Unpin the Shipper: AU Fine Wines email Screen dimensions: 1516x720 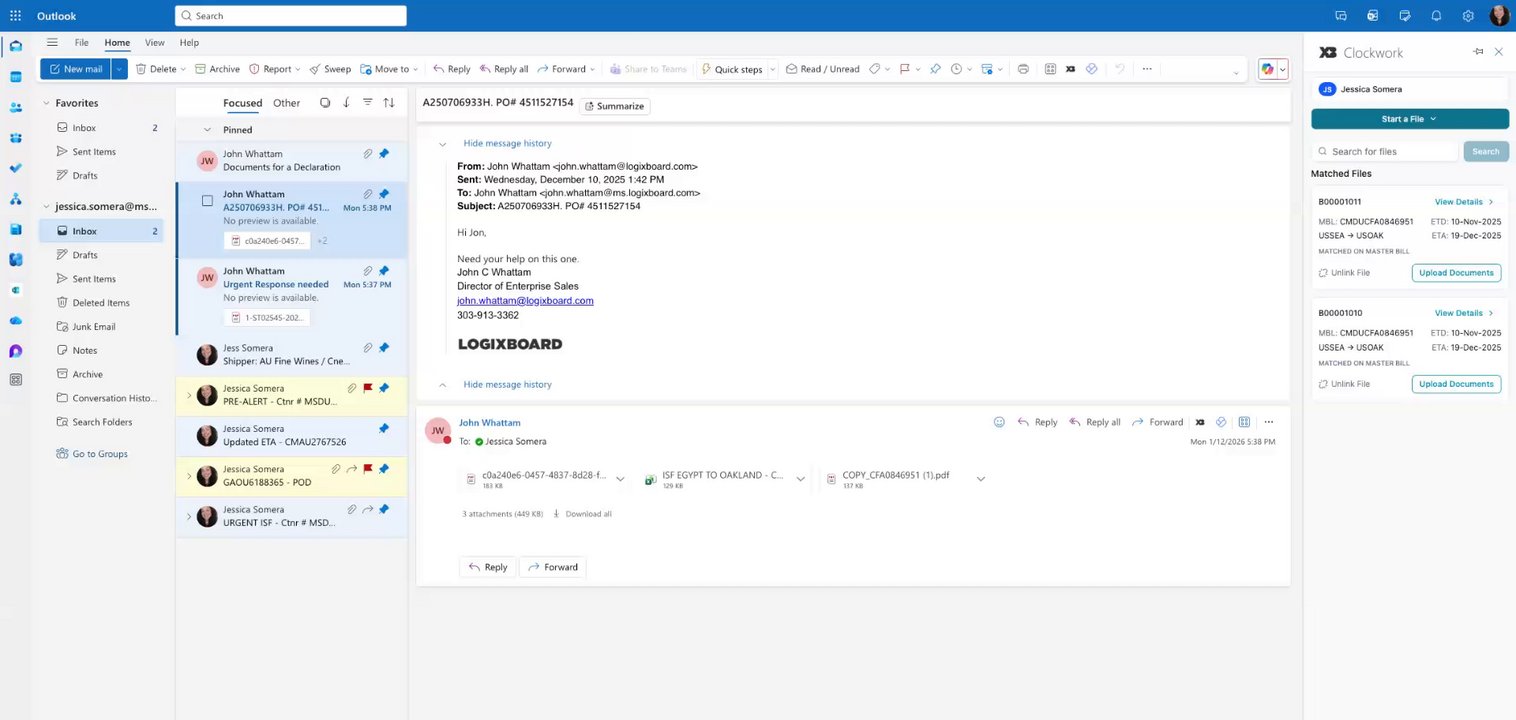[384, 348]
